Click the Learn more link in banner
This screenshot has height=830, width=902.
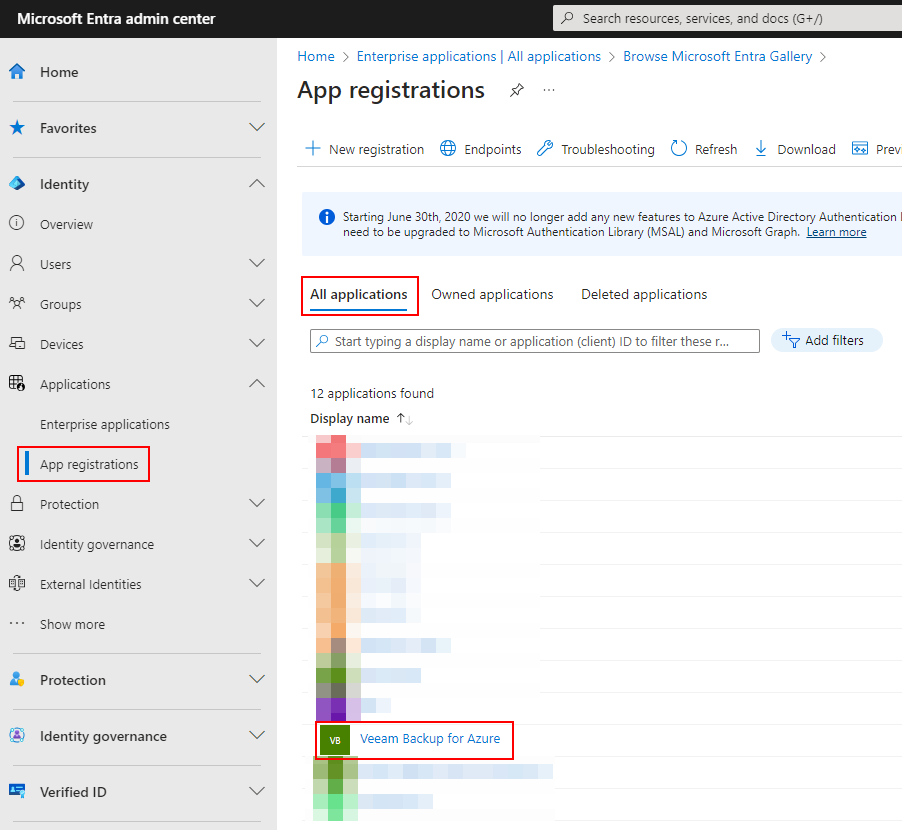[x=836, y=232]
